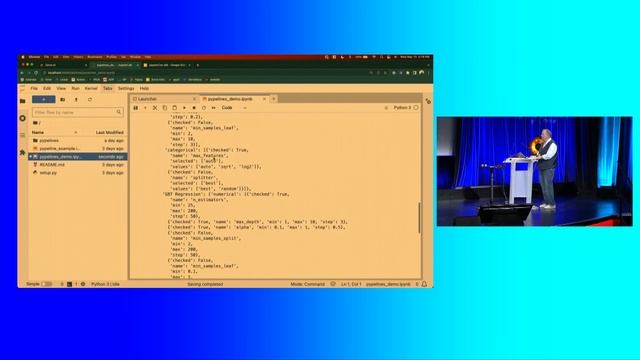Restart the kernel
Viewport: 640px width, 360px height.
(x=204, y=108)
